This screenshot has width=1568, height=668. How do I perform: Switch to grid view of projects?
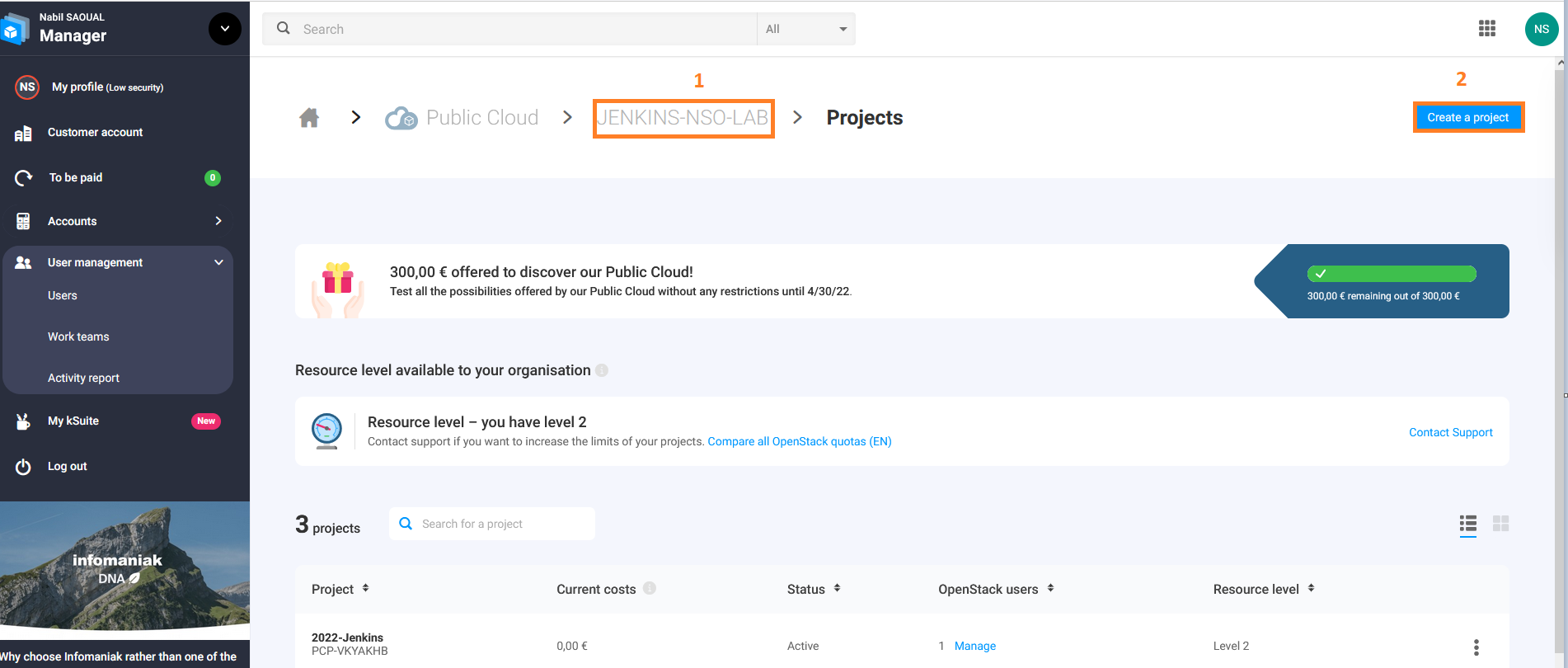(x=1501, y=524)
